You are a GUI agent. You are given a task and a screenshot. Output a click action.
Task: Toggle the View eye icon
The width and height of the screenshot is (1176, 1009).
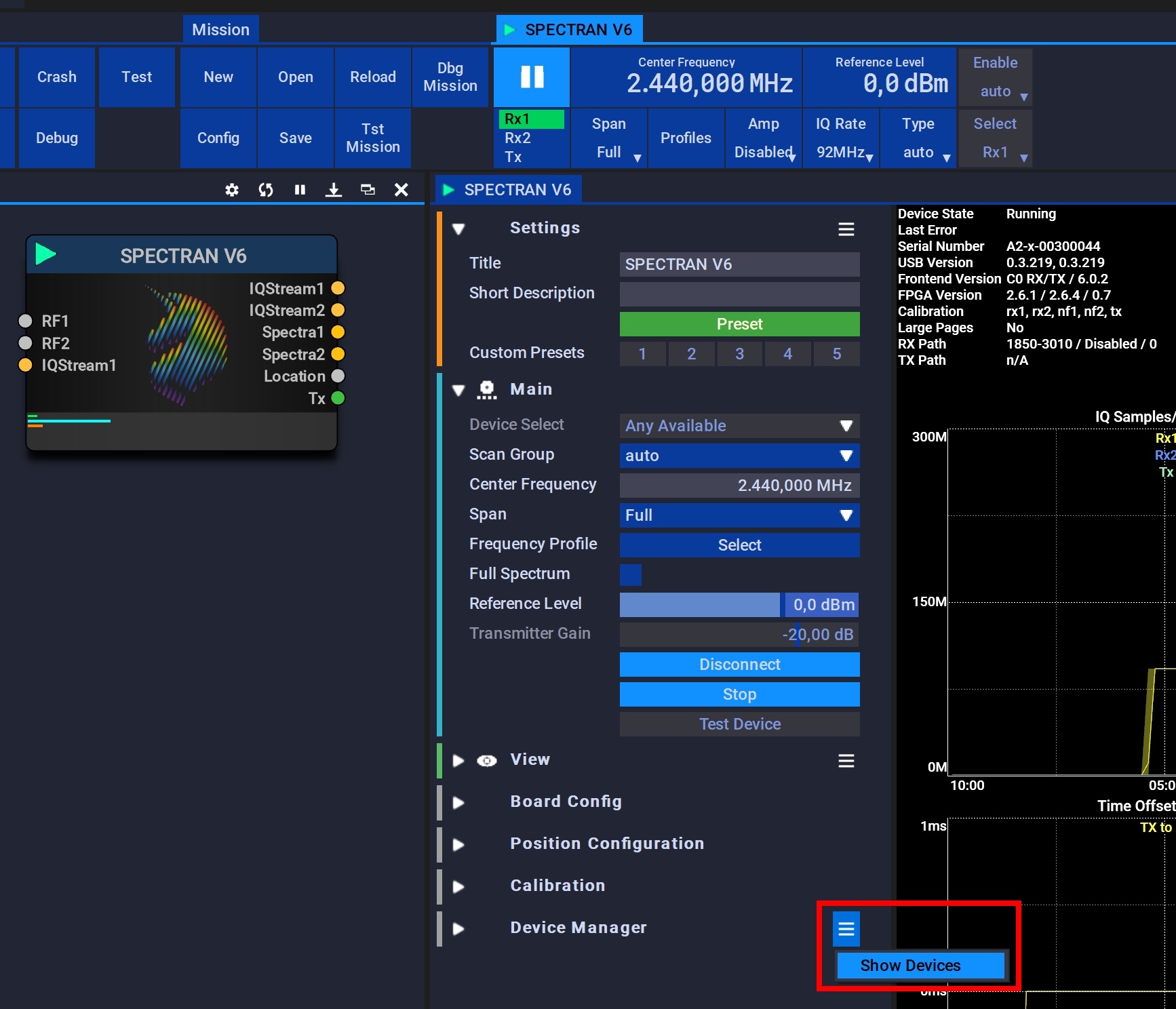(487, 761)
